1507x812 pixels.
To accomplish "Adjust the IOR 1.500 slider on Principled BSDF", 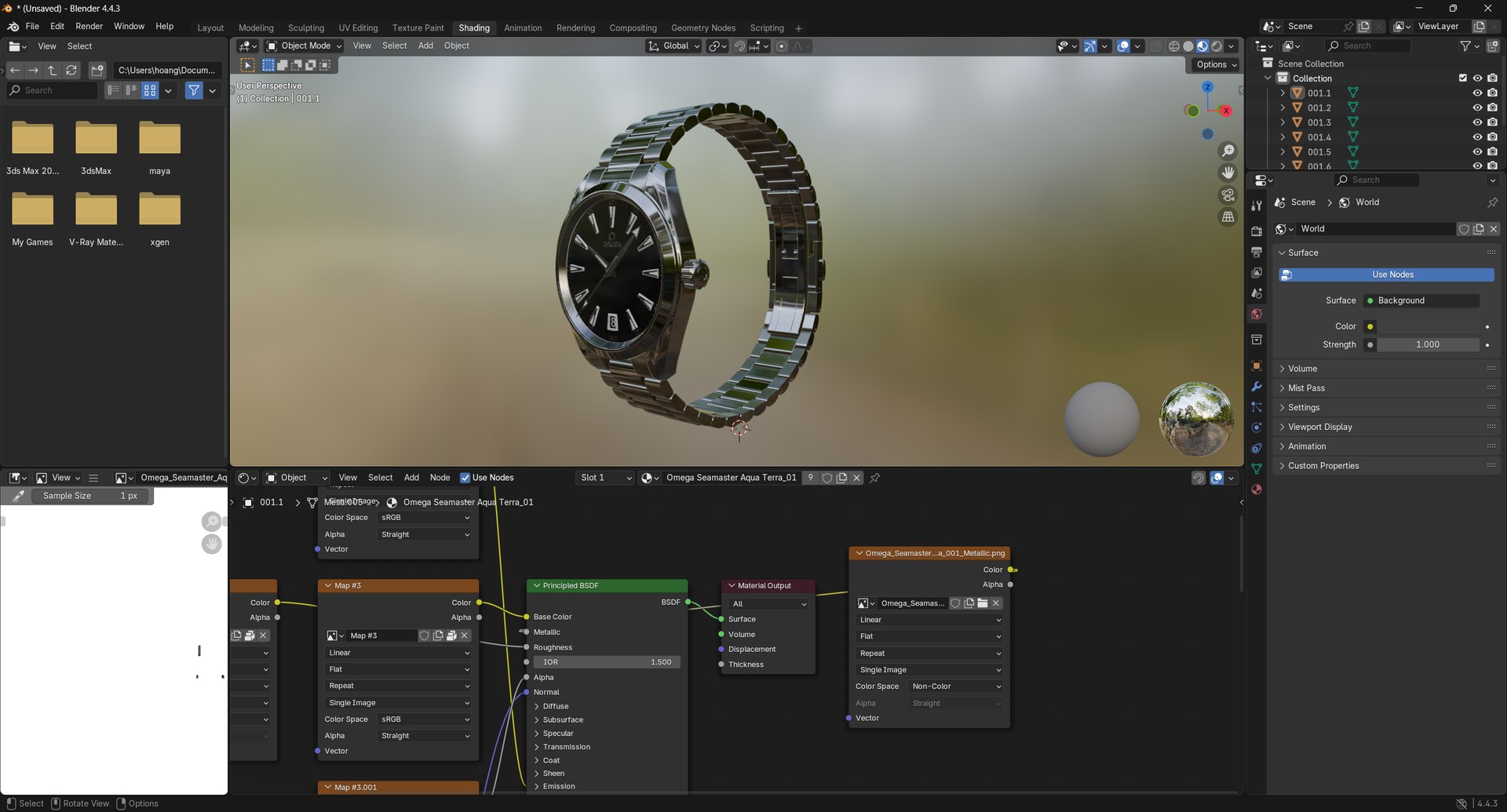I will (607, 662).
